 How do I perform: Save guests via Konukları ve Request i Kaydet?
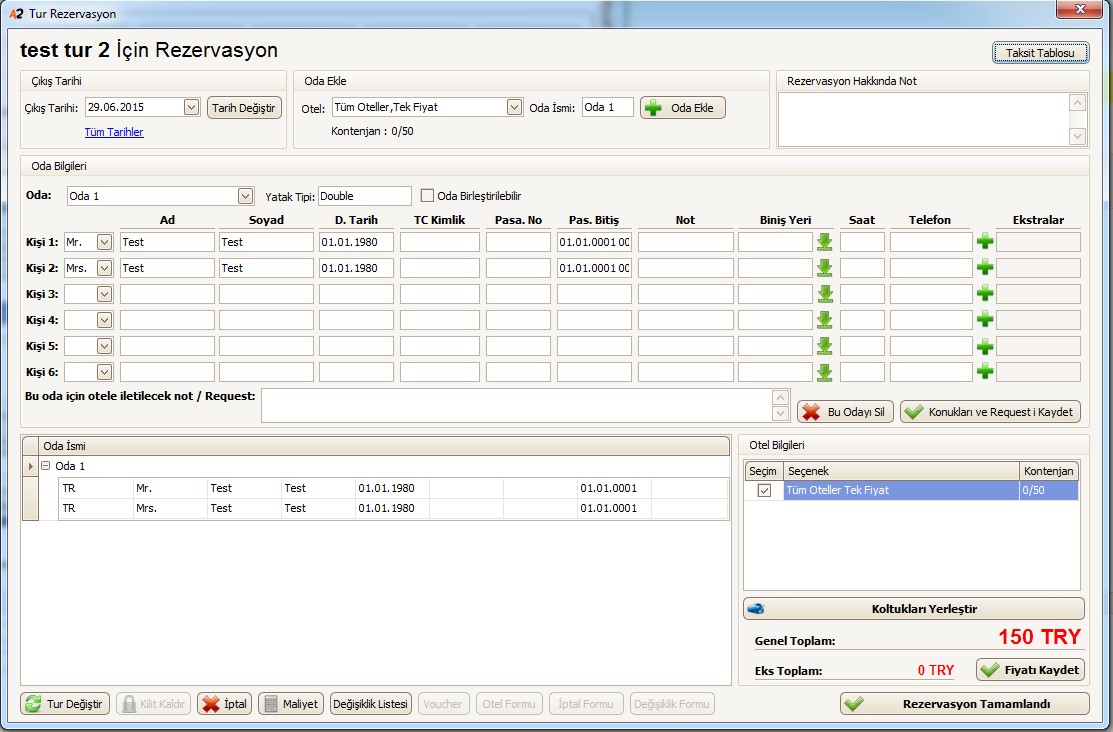tap(990, 412)
